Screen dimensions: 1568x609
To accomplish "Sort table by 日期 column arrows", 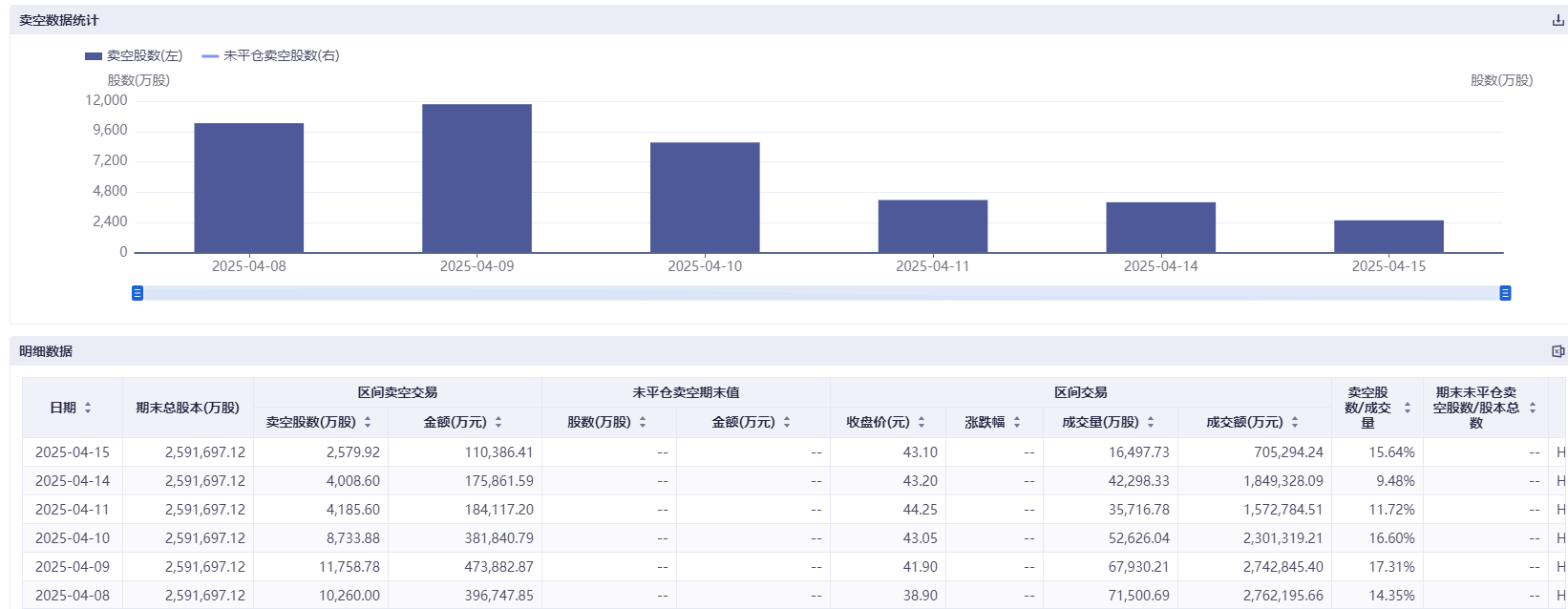I will [x=88, y=408].
